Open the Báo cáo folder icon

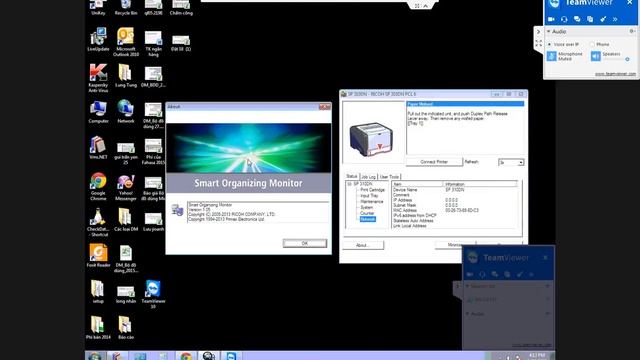126,327
